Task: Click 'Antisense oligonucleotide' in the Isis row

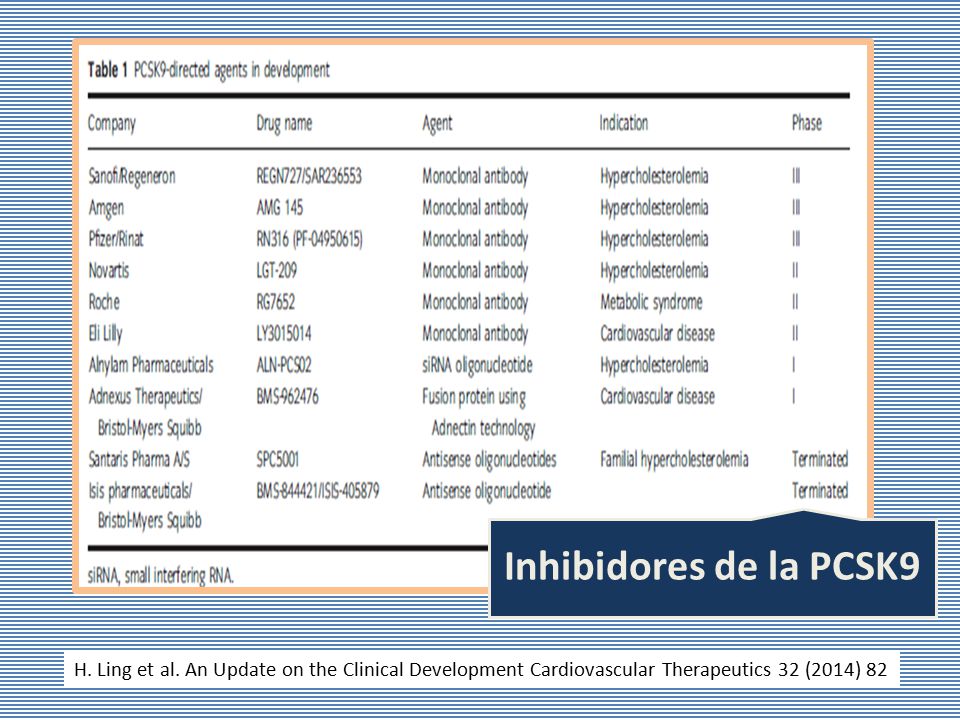Action: [487, 492]
